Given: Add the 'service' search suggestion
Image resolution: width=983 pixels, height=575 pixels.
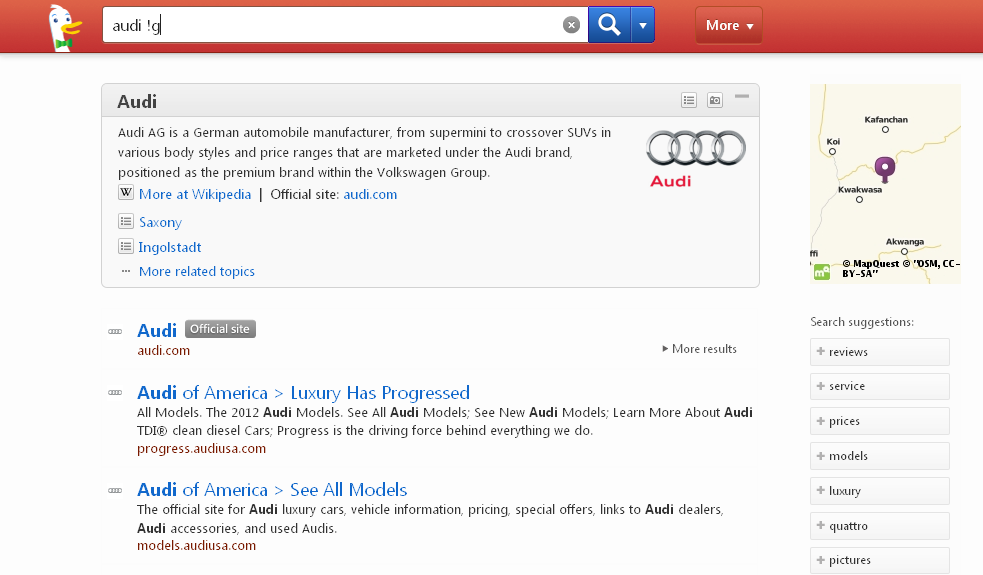Looking at the screenshot, I should 880,386.
